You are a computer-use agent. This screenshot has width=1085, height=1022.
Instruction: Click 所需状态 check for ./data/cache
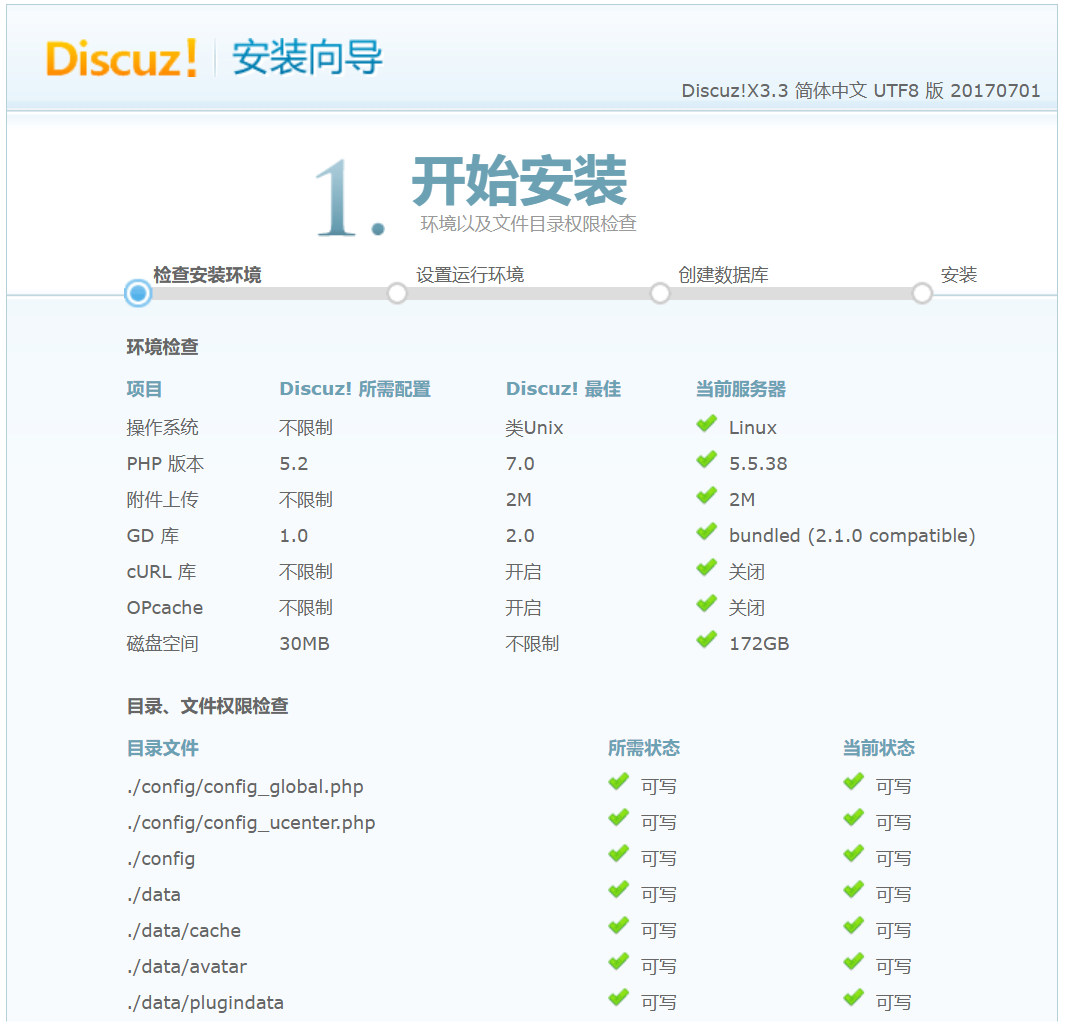tap(619, 926)
